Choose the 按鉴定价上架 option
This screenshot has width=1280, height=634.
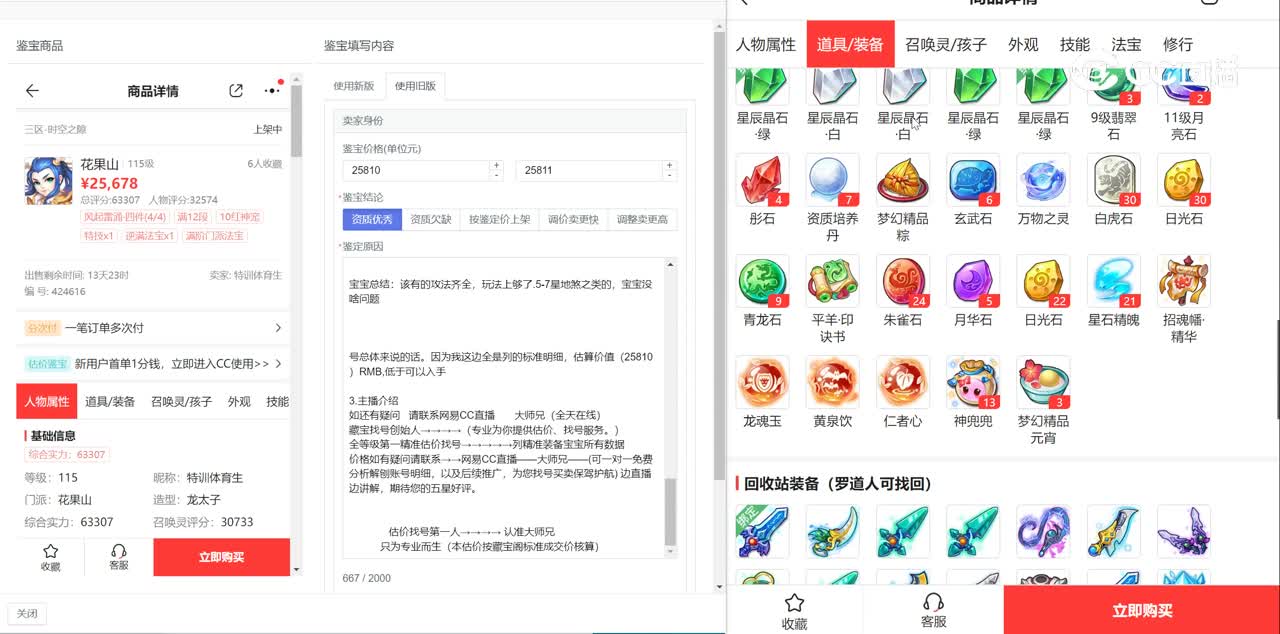point(500,219)
